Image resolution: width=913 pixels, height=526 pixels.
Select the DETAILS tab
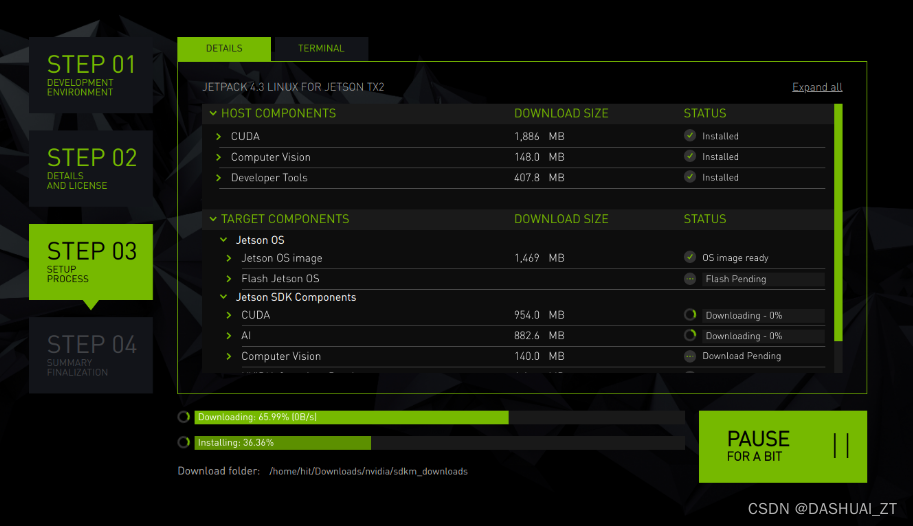[x=224, y=48]
